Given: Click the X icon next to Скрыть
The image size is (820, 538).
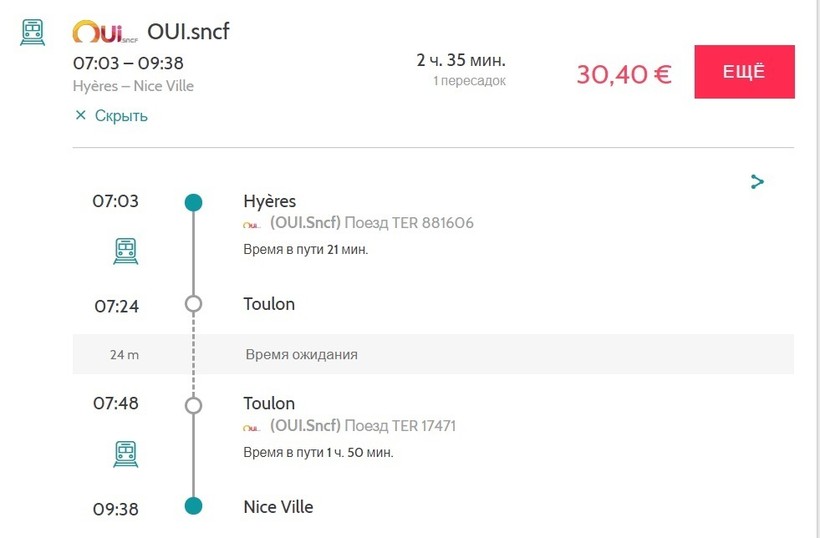Looking at the screenshot, I should (x=81, y=116).
